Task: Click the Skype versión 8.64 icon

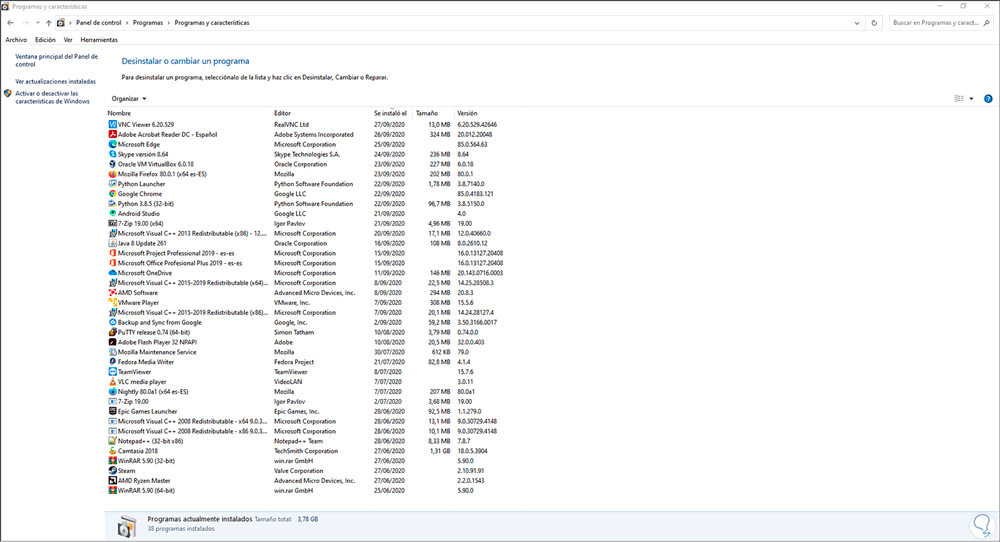Action: (x=113, y=154)
